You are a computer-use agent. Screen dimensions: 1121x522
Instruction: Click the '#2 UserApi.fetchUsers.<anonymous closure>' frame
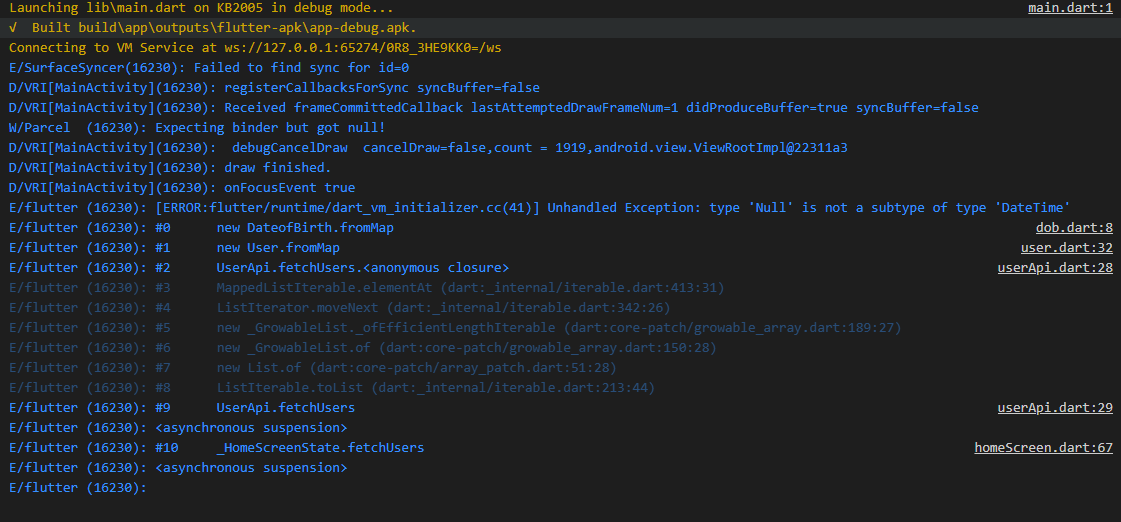click(x=259, y=268)
